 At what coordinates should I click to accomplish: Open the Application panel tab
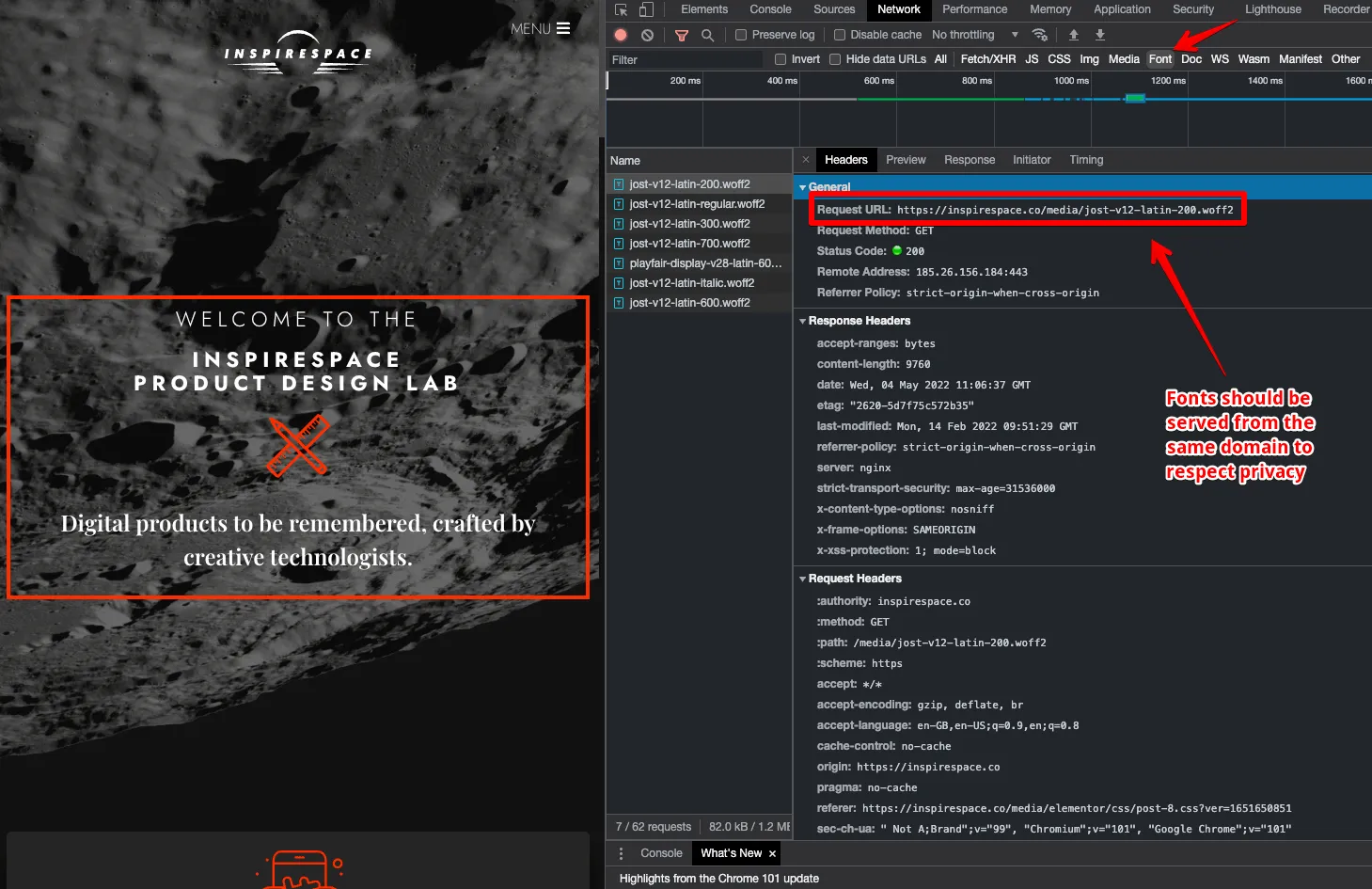pos(1122,9)
